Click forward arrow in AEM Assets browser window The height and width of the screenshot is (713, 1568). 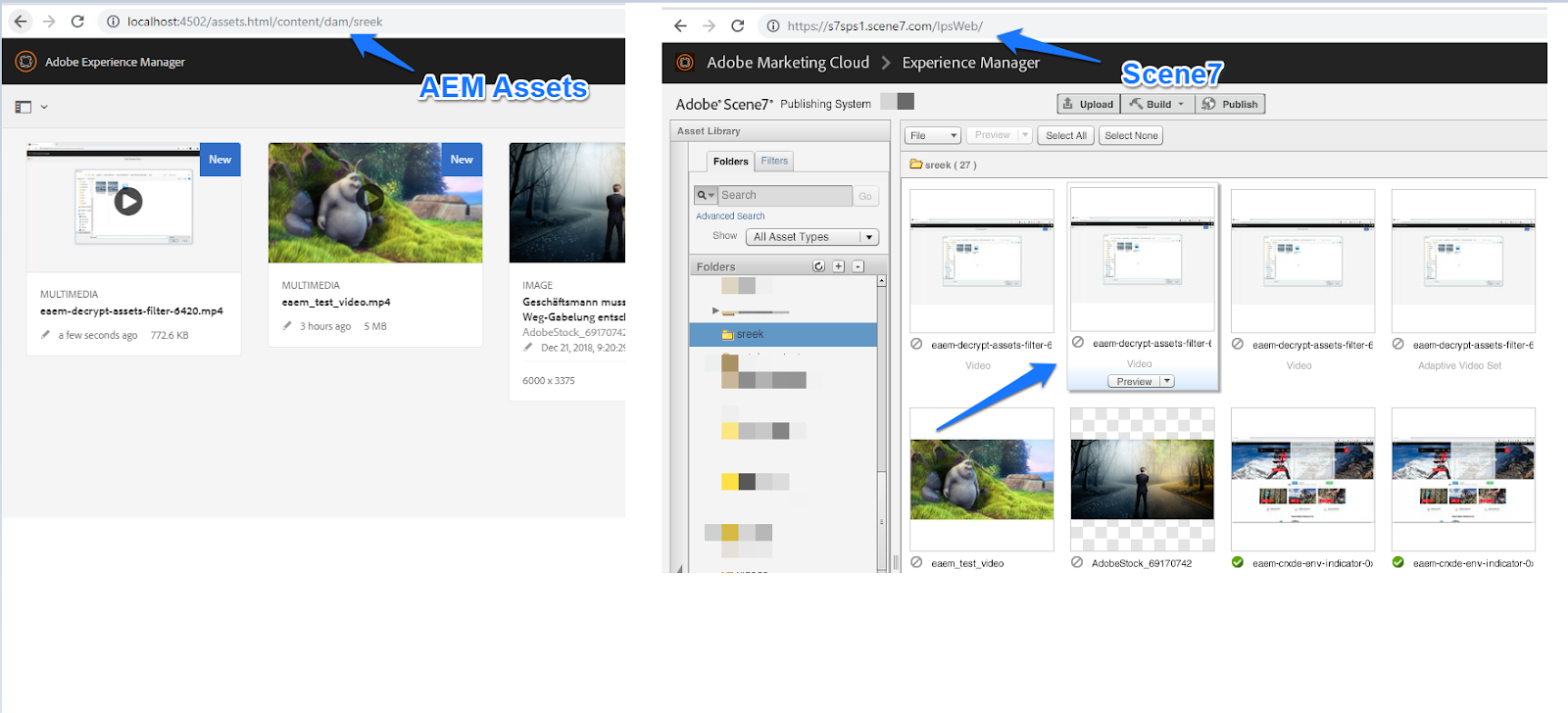[49, 21]
